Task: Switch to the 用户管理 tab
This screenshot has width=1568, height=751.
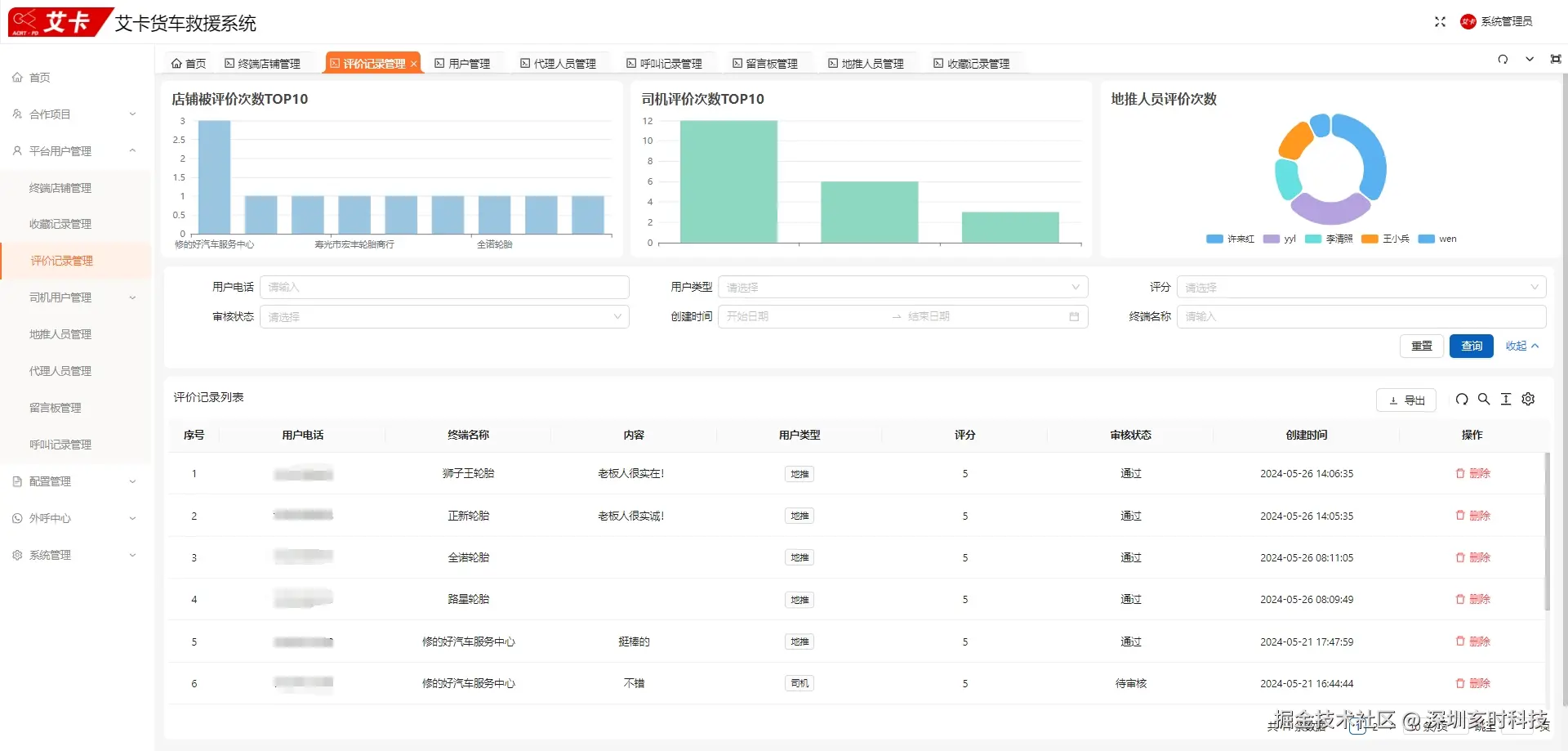Action: (463, 64)
